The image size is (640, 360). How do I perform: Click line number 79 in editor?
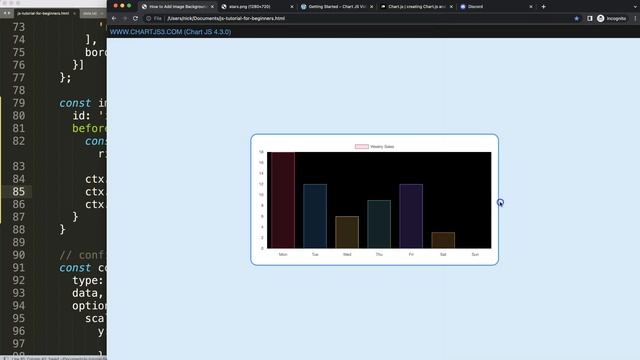point(18,103)
